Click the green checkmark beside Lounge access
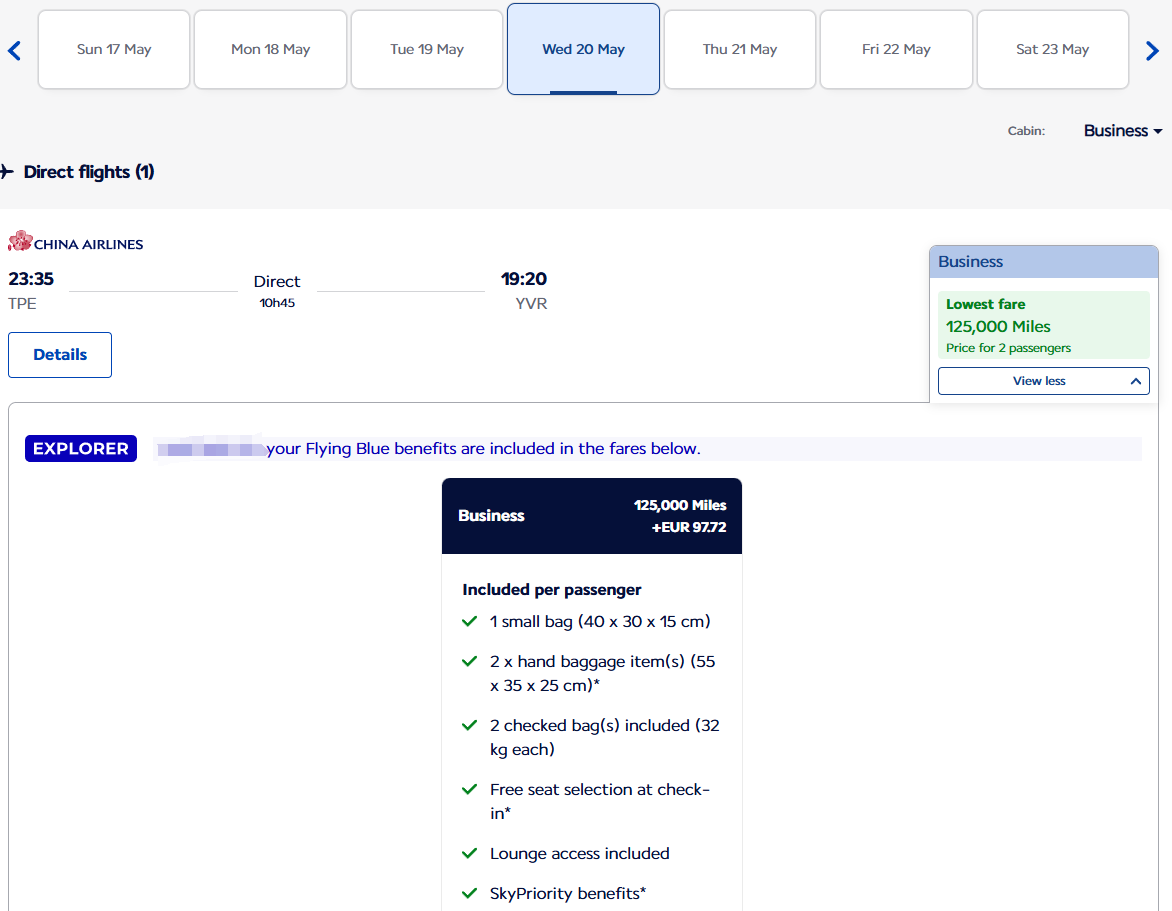 tap(470, 853)
